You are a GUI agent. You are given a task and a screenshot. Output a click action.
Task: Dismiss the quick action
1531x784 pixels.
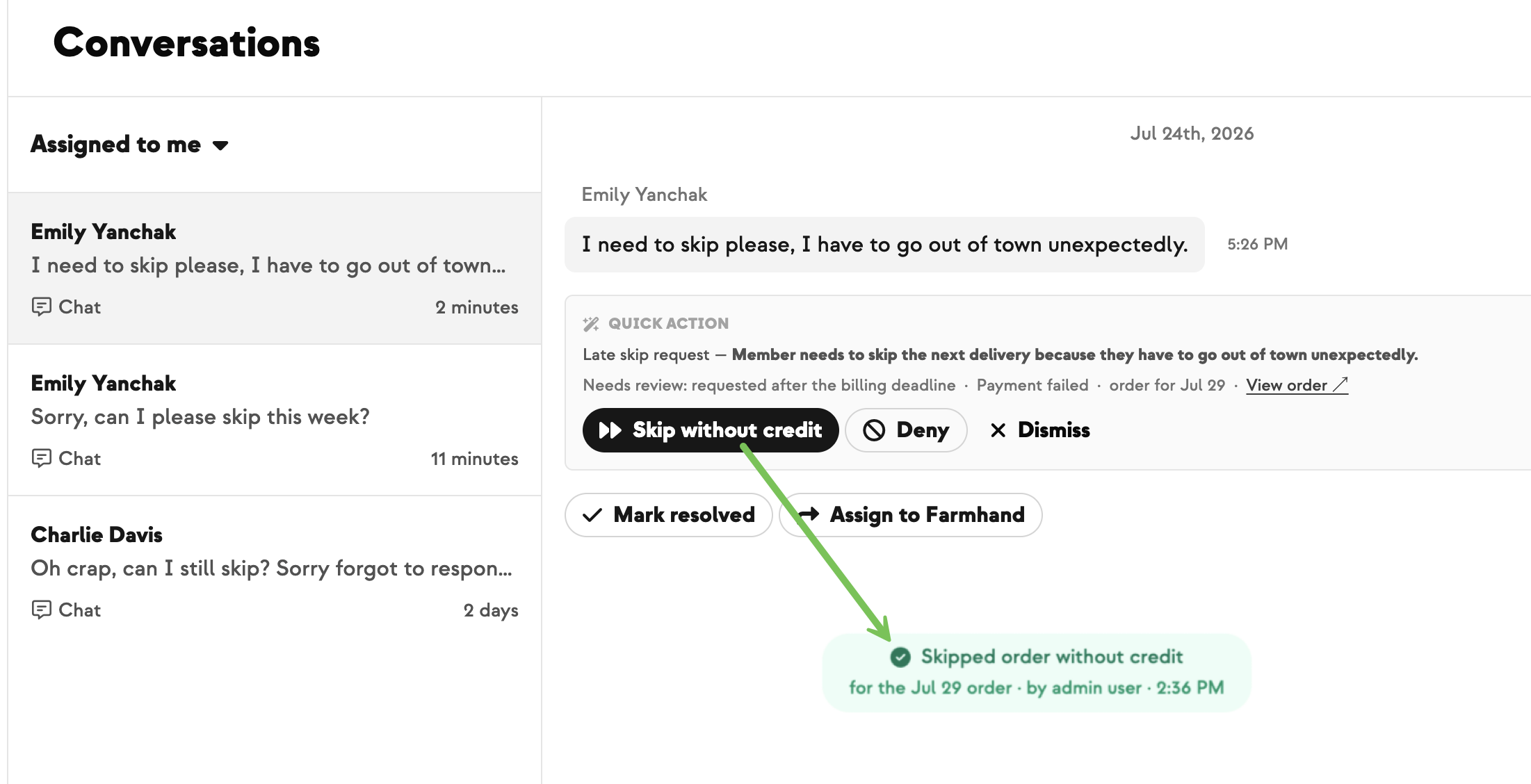coord(1040,430)
